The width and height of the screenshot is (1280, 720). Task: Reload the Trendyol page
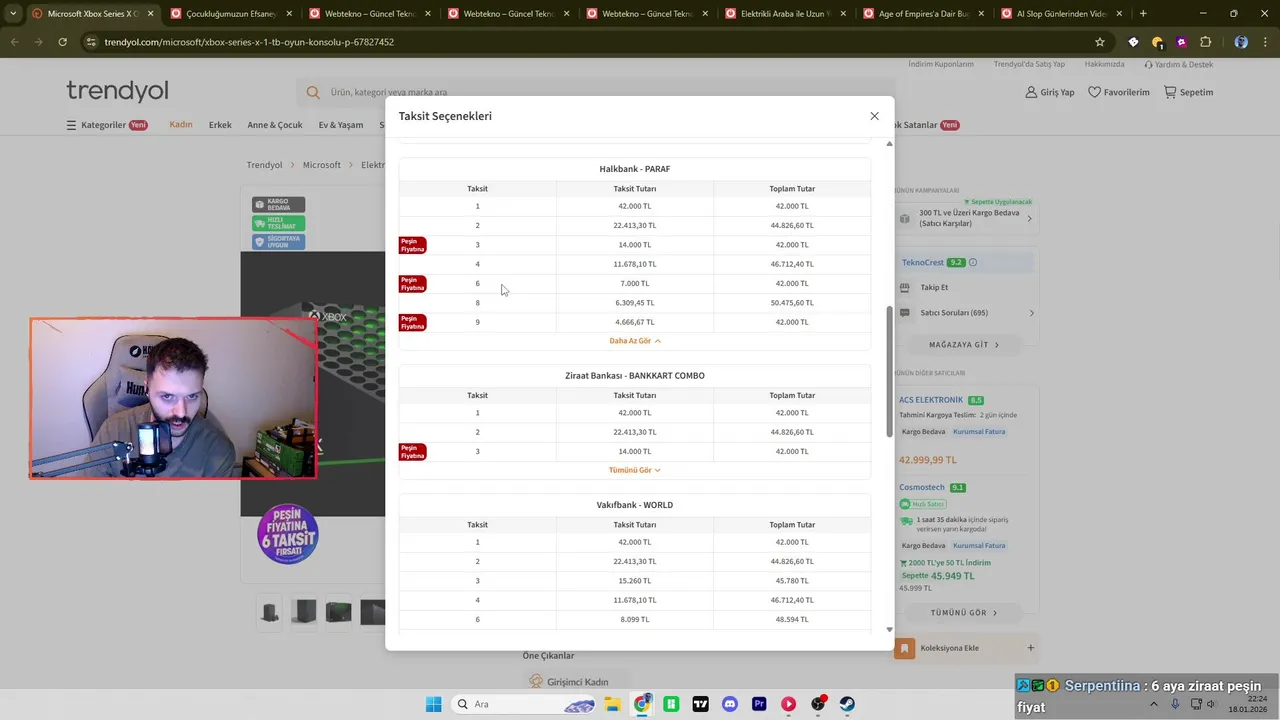click(x=62, y=42)
